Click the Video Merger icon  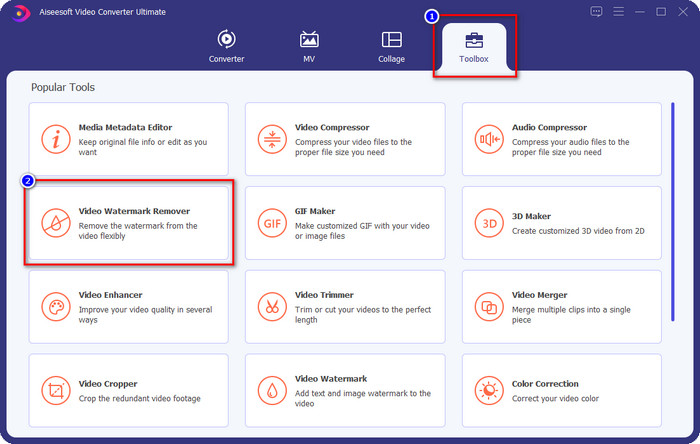pos(488,306)
